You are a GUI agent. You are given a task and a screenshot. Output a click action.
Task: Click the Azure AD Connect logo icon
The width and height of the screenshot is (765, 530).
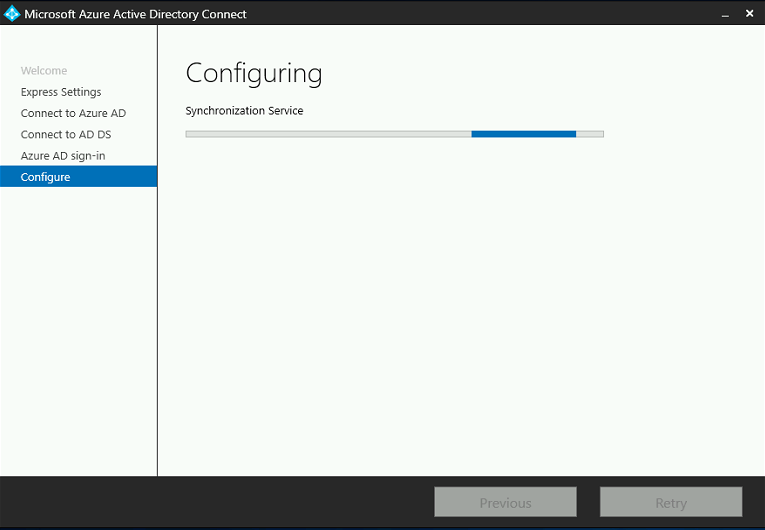(x=12, y=14)
